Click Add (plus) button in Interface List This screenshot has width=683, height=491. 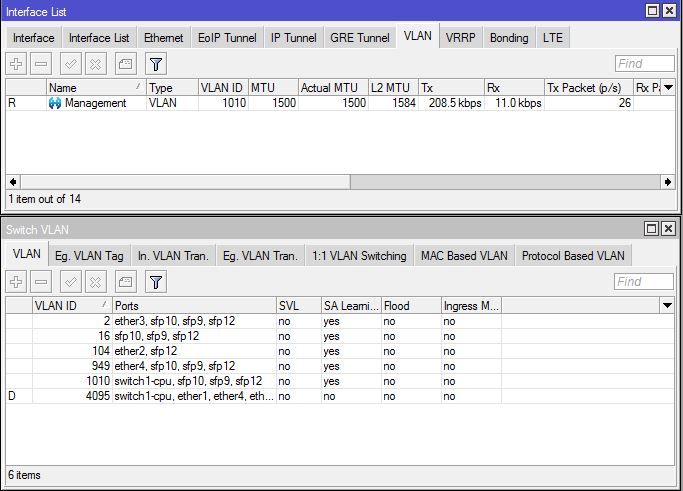pyautogui.click(x=16, y=64)
